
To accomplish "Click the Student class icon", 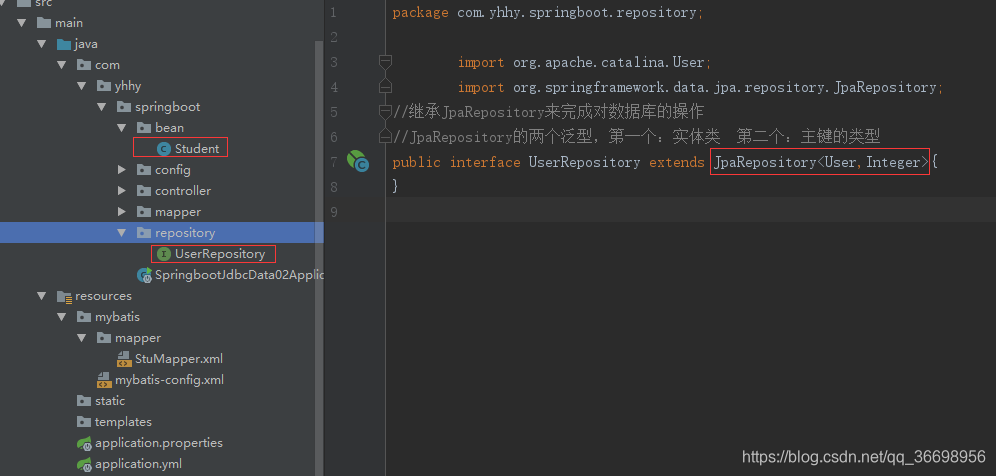I will 163,149.
